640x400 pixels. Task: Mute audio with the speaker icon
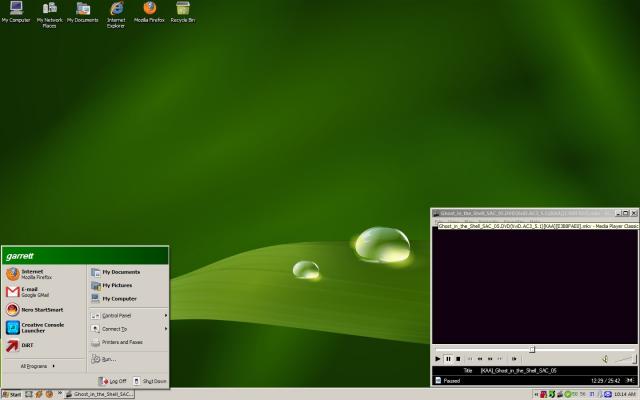coord(605,359)
